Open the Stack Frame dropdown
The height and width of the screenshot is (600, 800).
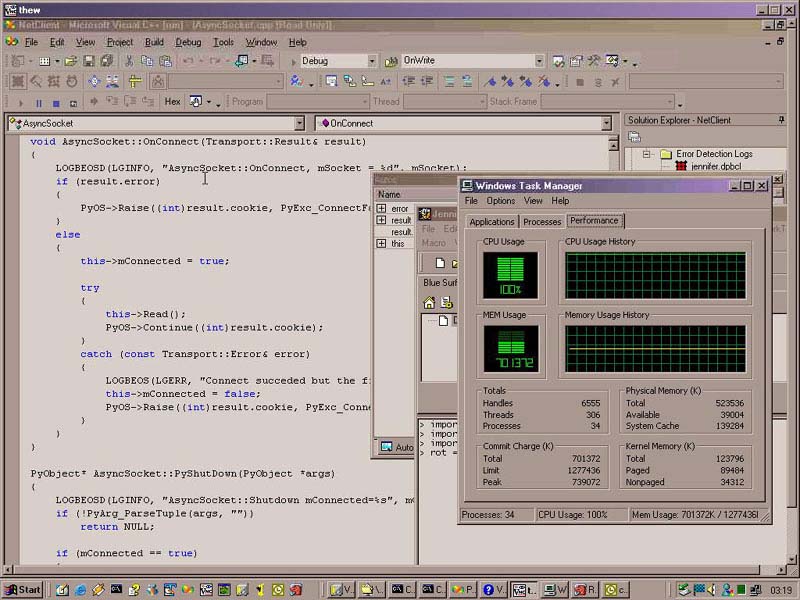click(670, 102)
